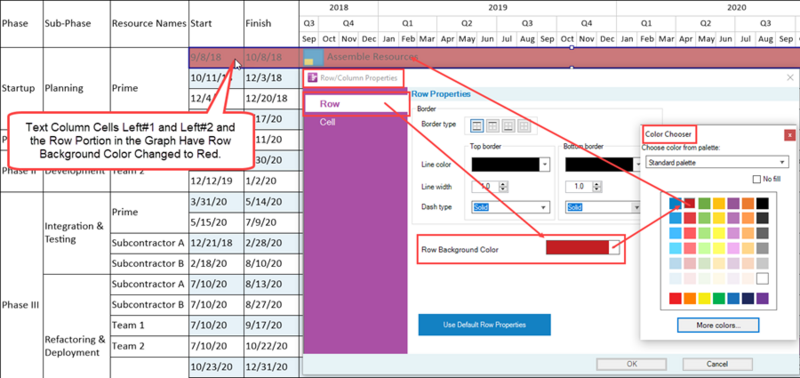Click the Finish cell 10/22/20
Viewport: 800px width, 378px height.
tap(271, 346)
